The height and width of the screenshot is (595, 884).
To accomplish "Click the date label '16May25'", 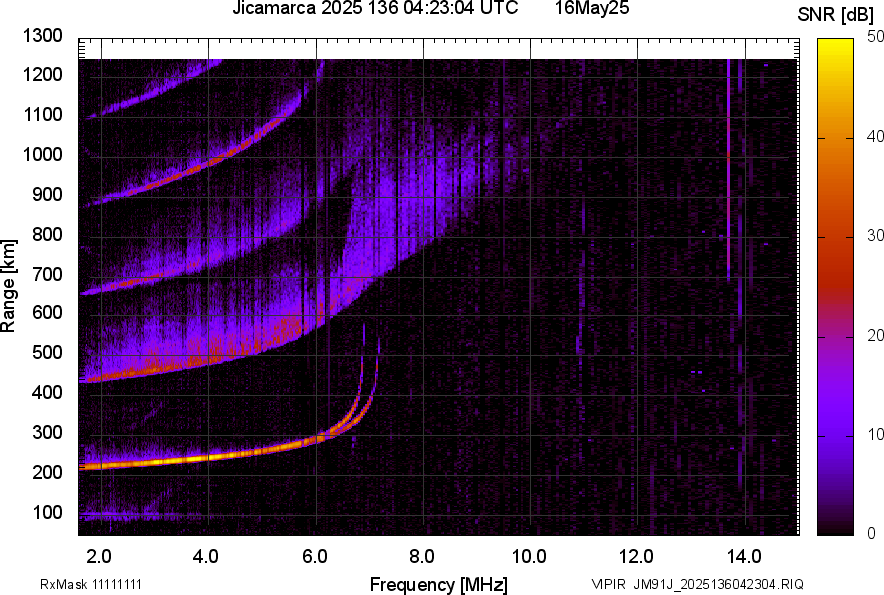I will (591, 8).
